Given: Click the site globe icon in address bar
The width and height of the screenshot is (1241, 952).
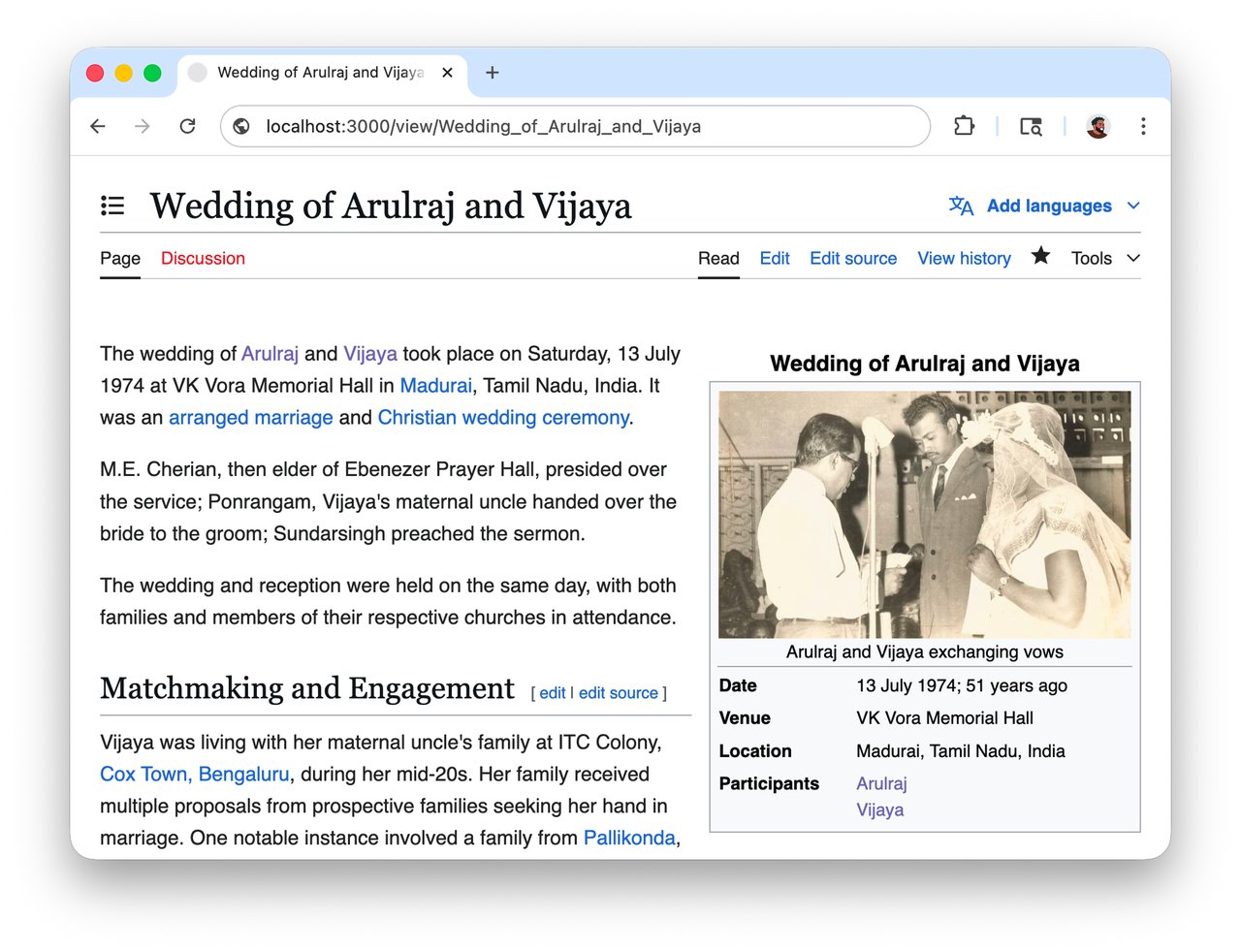Looking at the screenshot, I should tap(240, 126).
